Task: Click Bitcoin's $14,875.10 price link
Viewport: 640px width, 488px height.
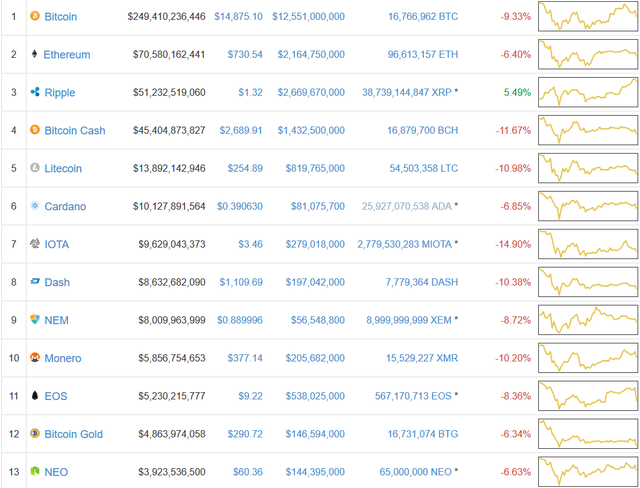Action: 238,17
